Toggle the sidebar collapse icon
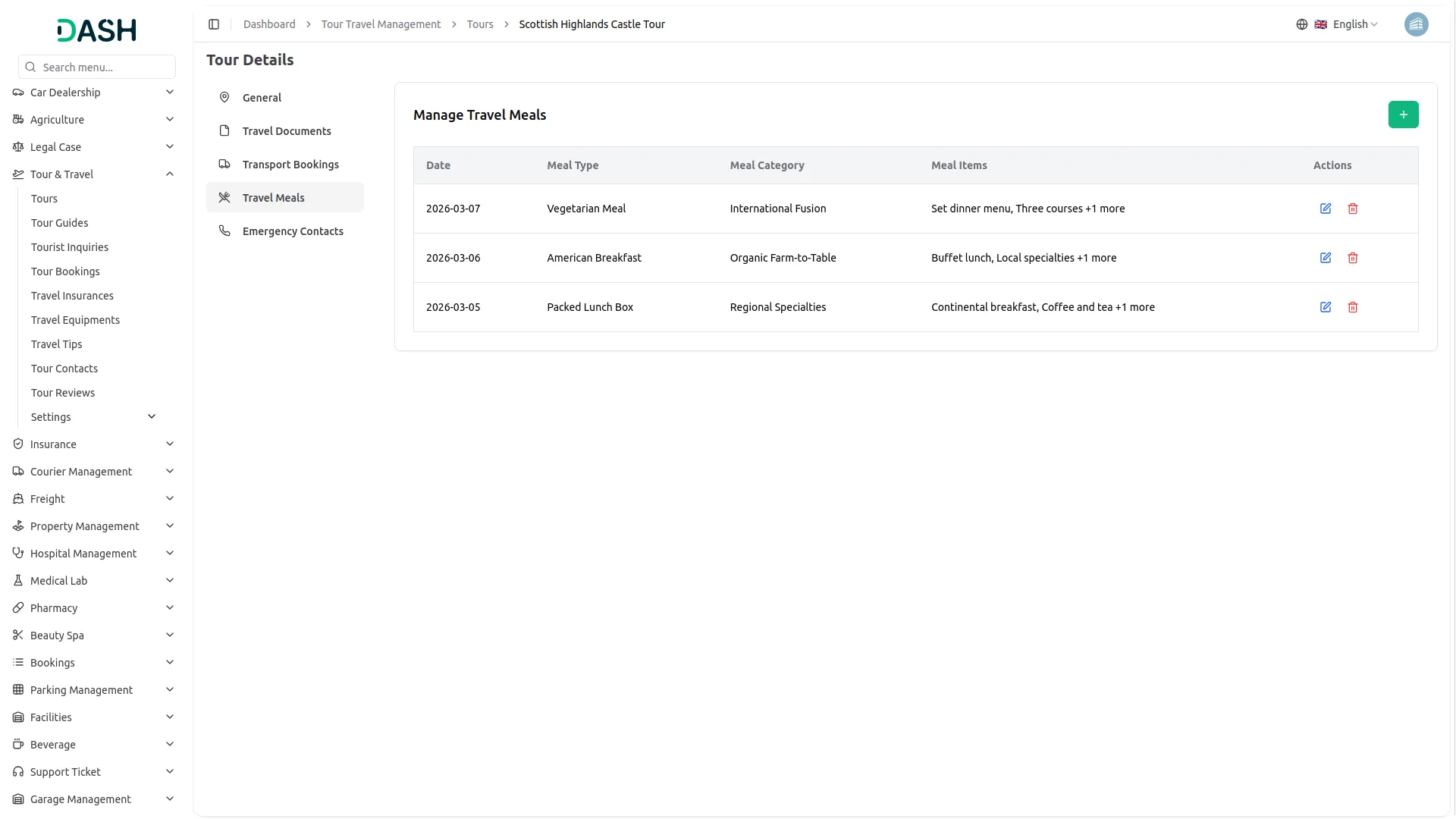Image resolution: width=1456 pixels, height=819 pixels. click(214, 24)
